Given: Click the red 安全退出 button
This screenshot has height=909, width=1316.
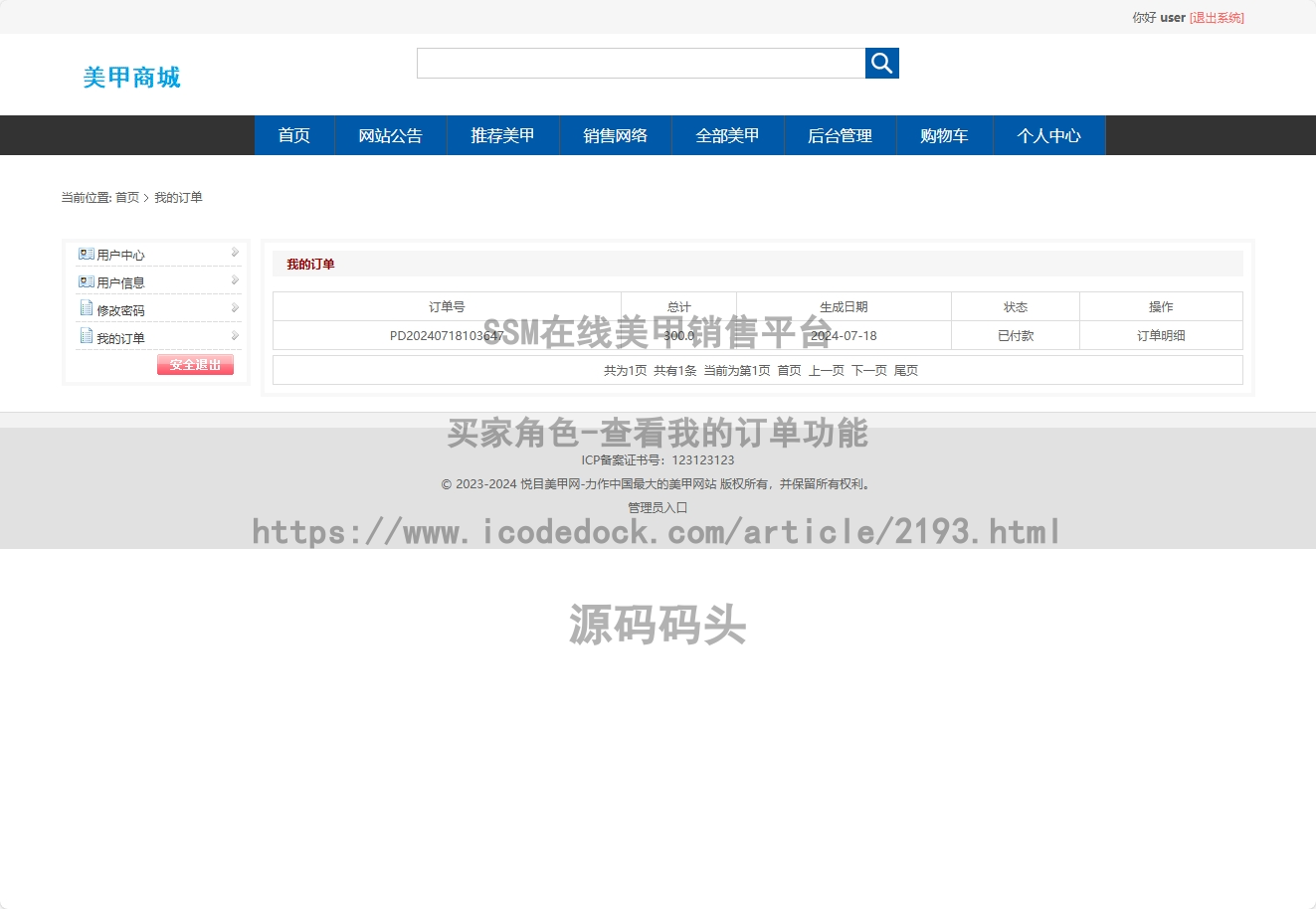Looking at the screenshot, I should (x=195, y=365).
